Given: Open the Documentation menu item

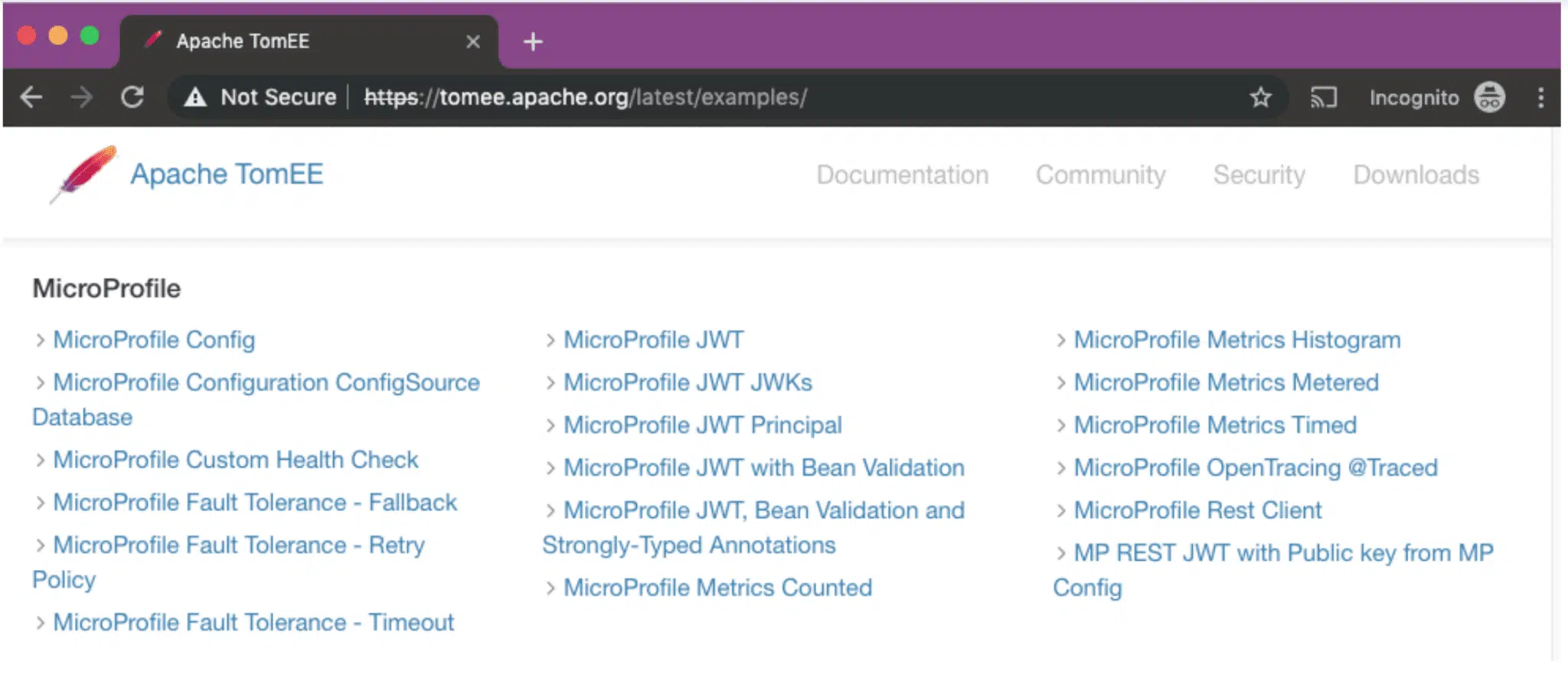Looking at the screenshot, I should tap(902, 174).
